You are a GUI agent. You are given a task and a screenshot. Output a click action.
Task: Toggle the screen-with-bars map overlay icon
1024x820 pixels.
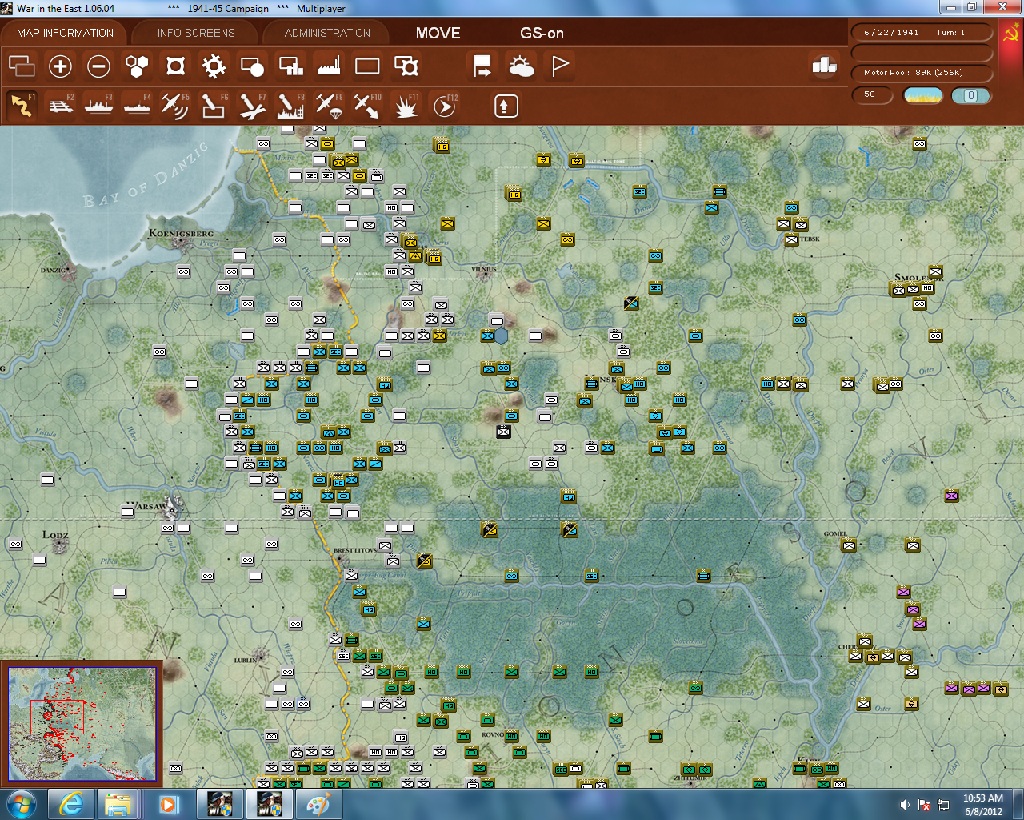[291, 66]
